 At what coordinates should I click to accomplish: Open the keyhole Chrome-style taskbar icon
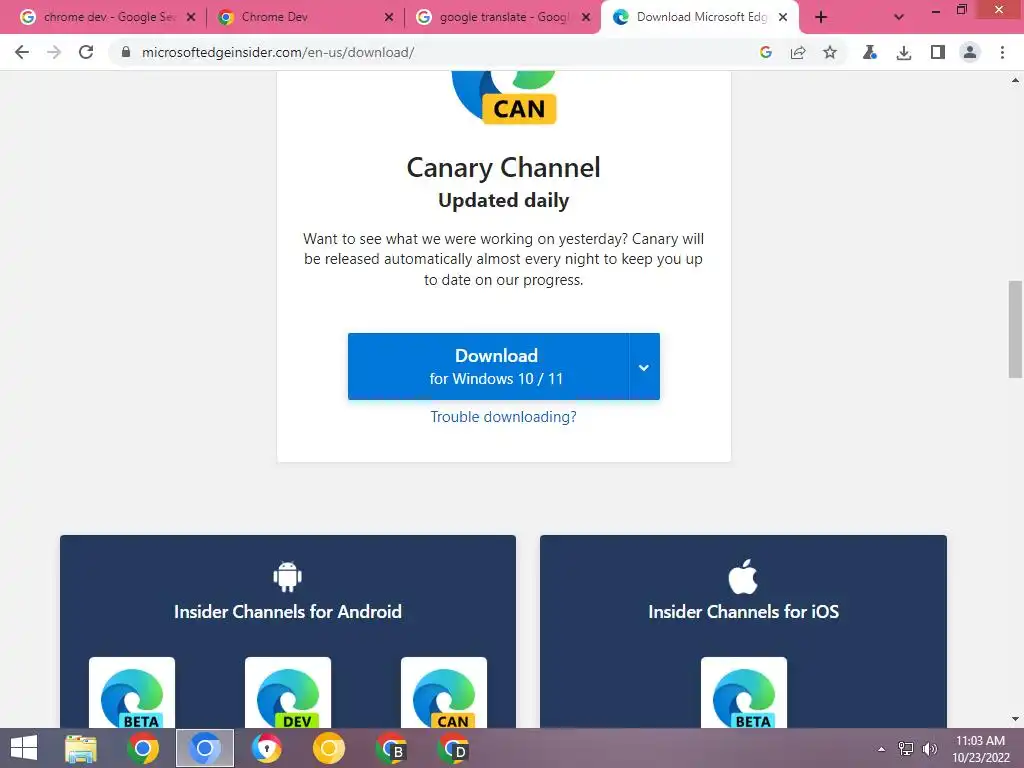point(266,748)
